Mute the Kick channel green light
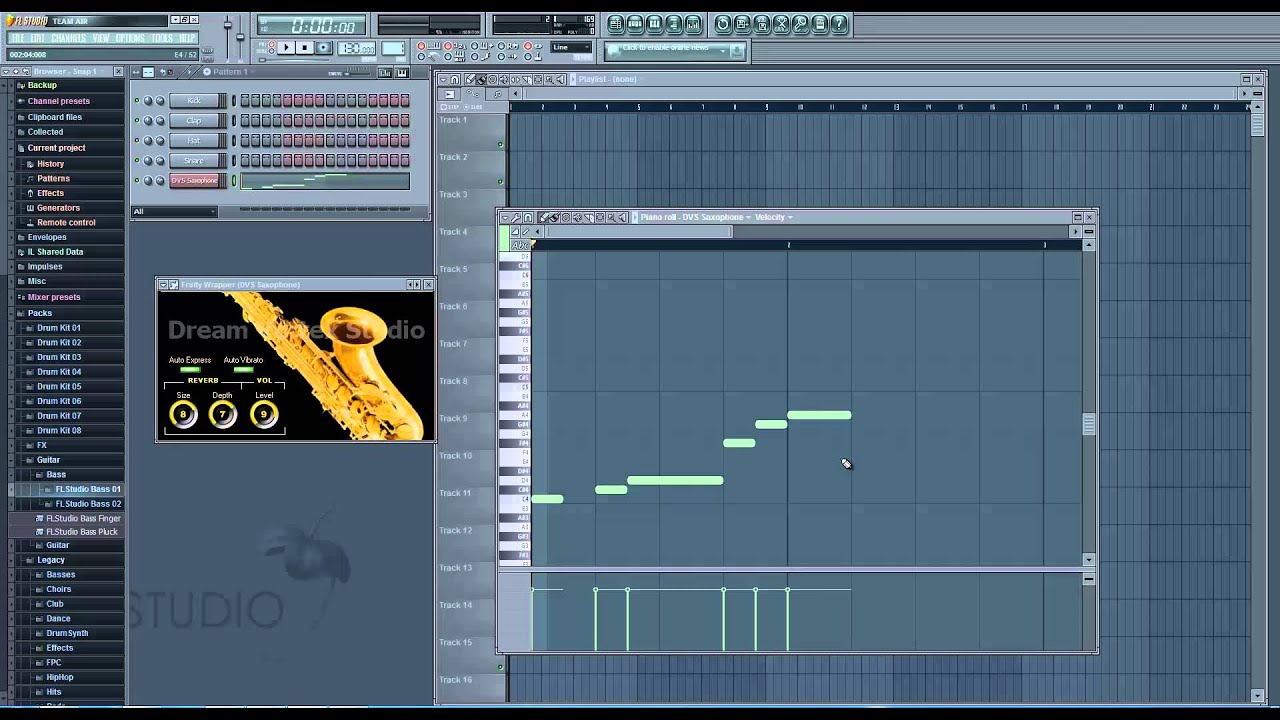 pyautogui.click(x=137, y=100)
